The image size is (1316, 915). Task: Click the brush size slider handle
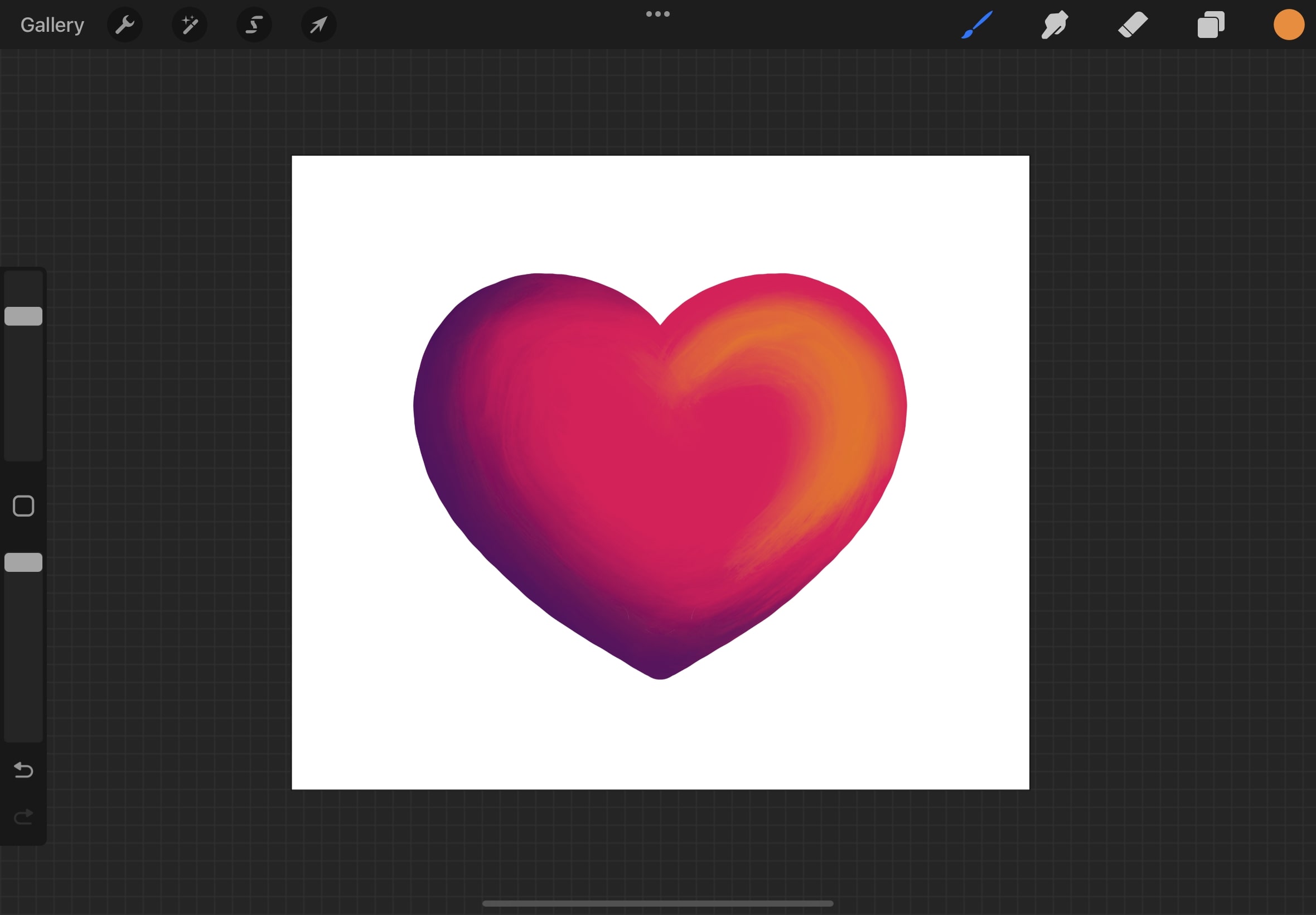pyautogui.click(x=23, y=316)
